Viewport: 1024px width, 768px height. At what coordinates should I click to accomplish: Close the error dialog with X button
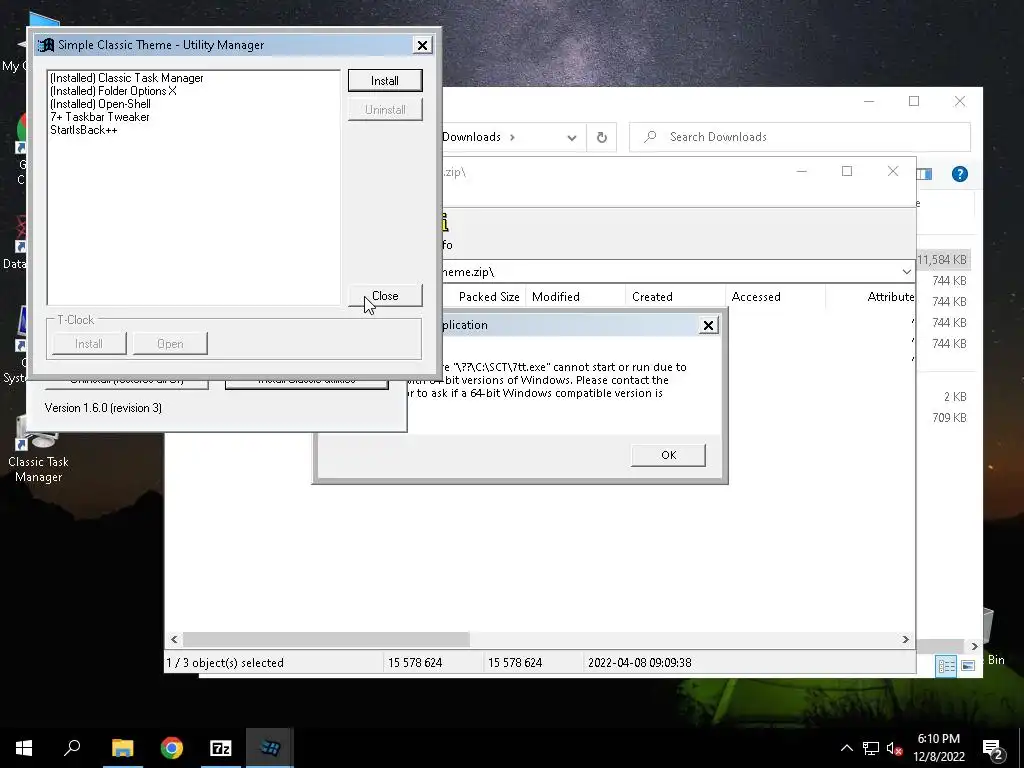click(x=708, y=325)
